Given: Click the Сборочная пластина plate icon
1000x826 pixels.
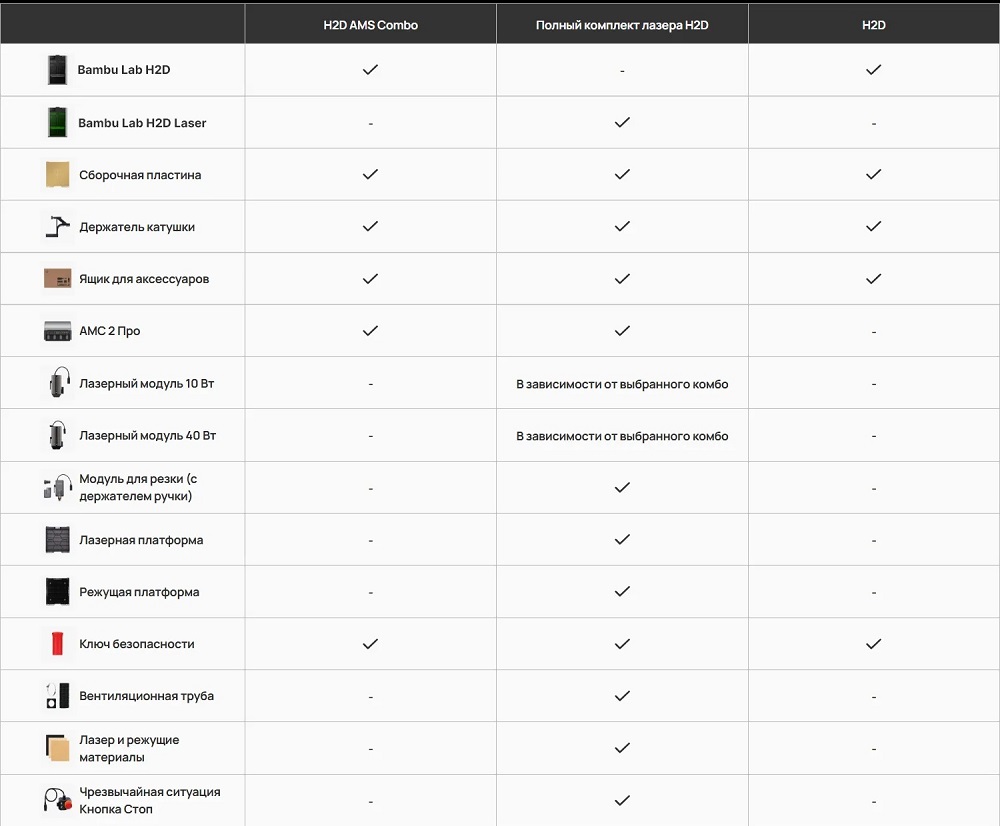Looking at the screenshot, I should pyautogui.click(x=57, y=175).
